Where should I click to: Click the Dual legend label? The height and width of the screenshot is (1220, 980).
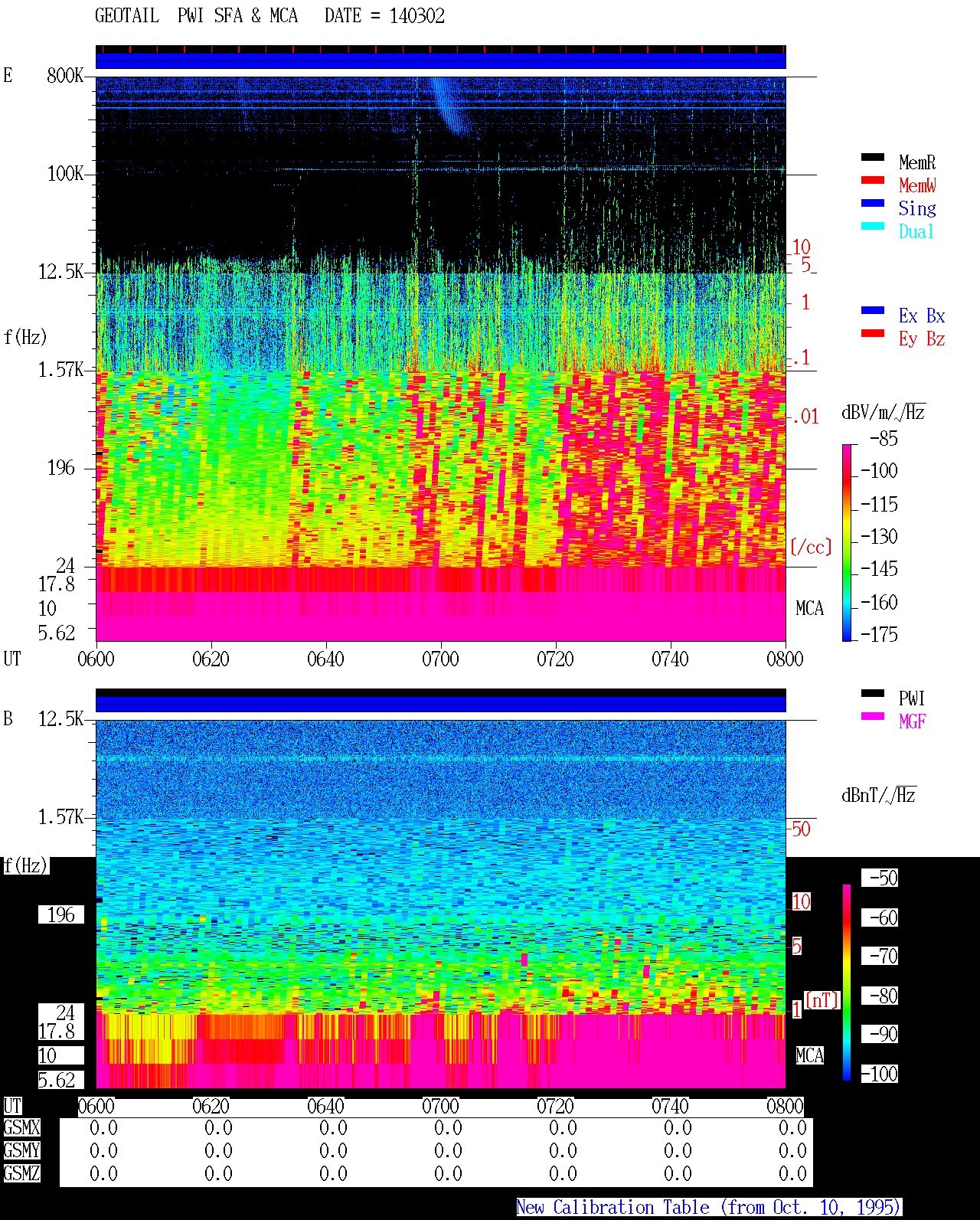point(917,231)
